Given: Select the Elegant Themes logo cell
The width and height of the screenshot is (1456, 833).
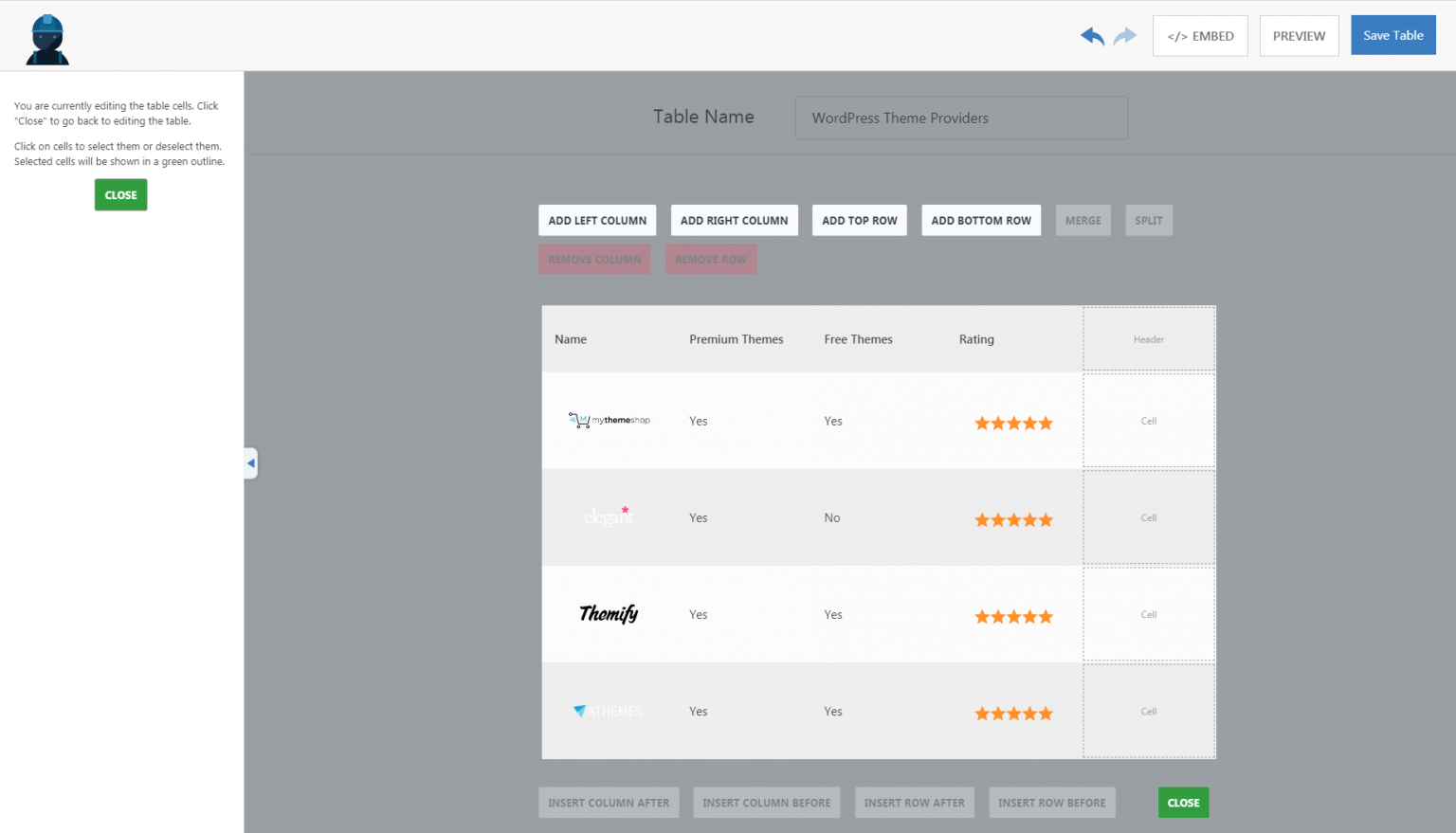Looking at the screenshot, I should pos(610,517).
